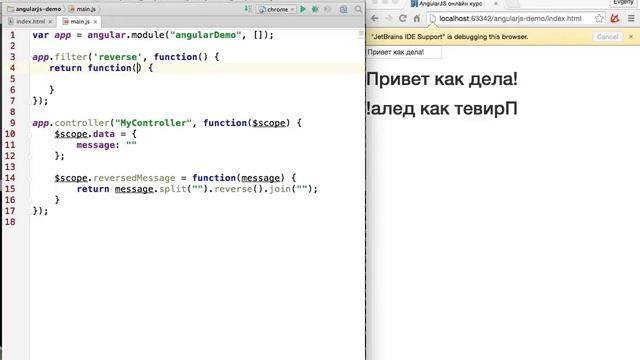Click the main.js breadcrumb in navigation bar
Image resolution: width=640 pixels, height=360 pixels.
point(83,9)
